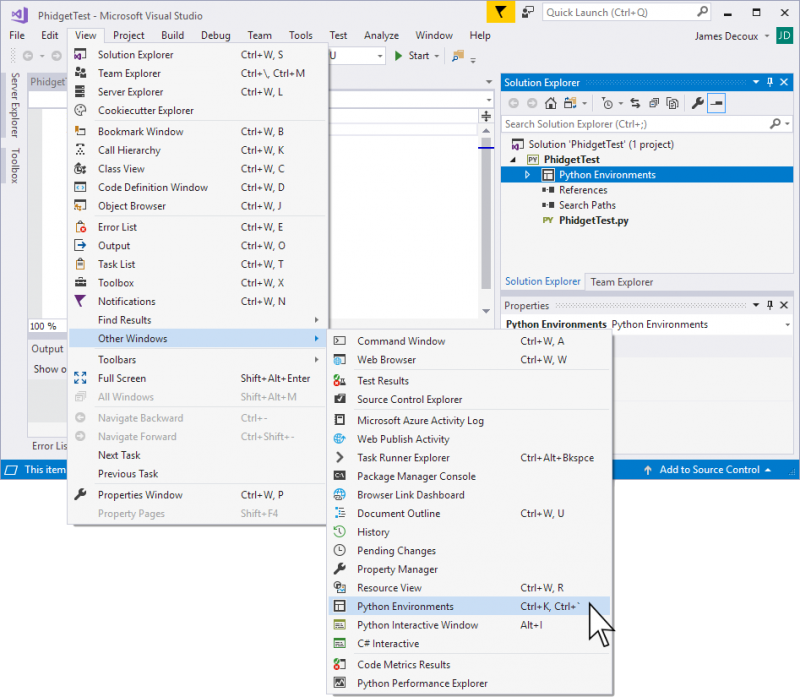800x697 pixels.
Task: Select the Solution Explorer bottom tab
Action: tap(542, 281)
